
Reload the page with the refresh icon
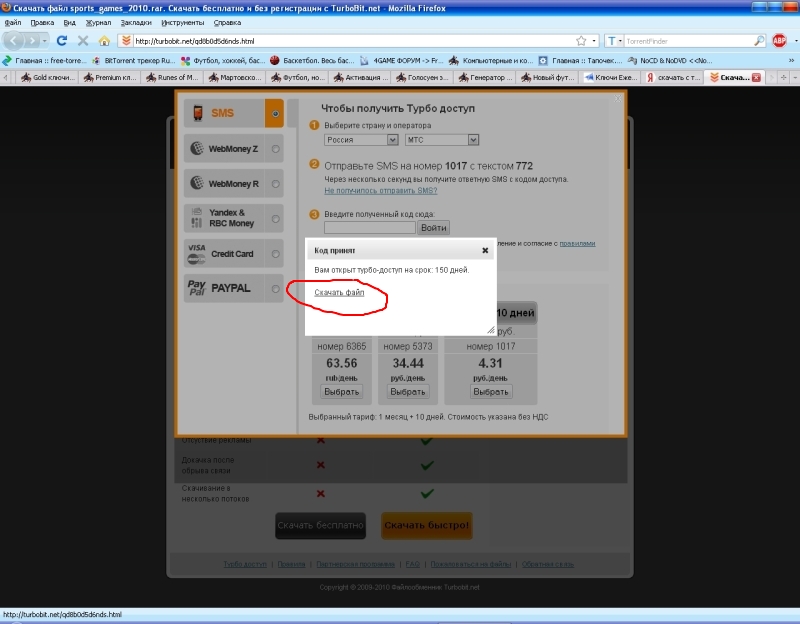click(62, 40)
